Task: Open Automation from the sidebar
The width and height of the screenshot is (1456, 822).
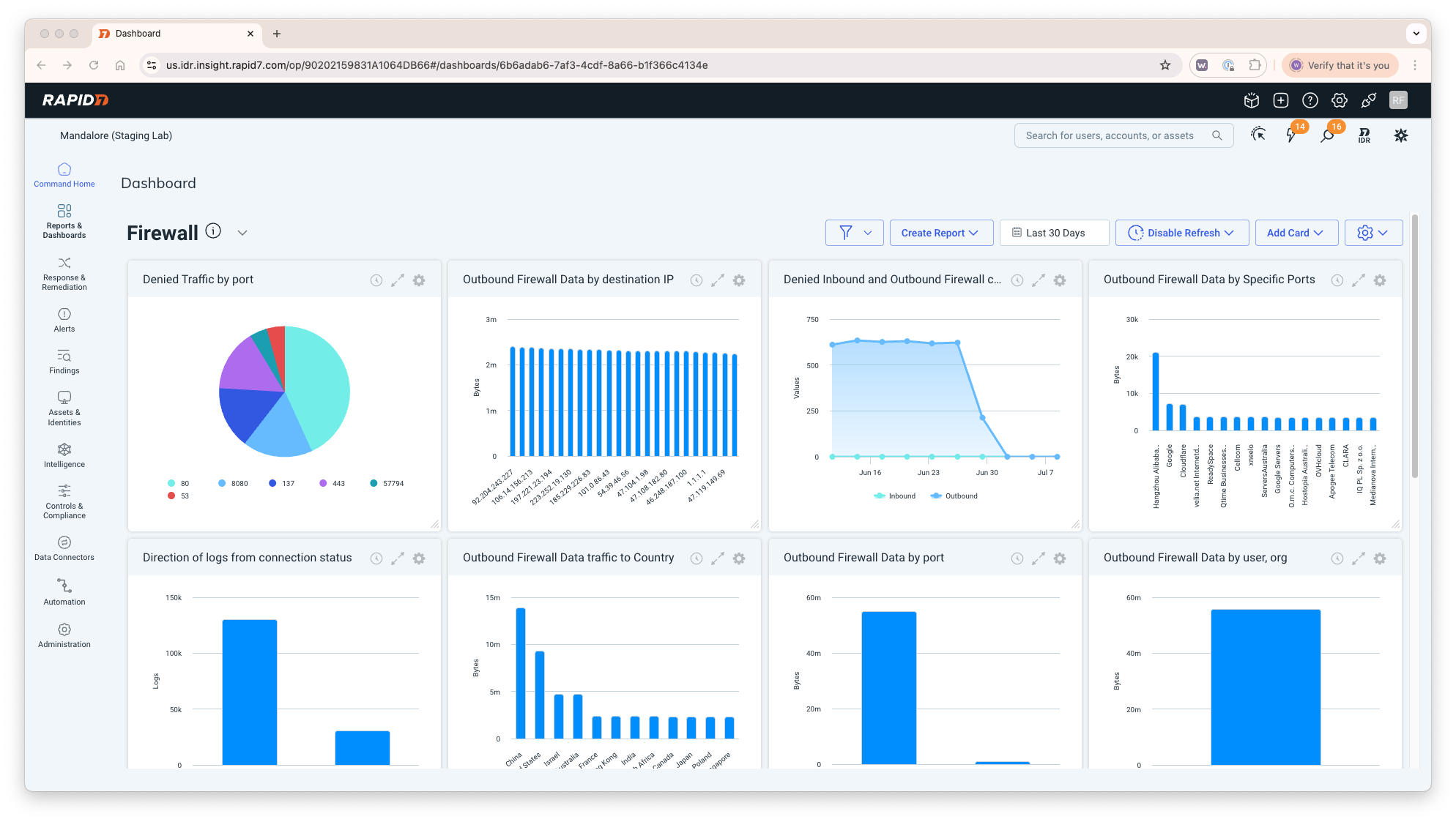Action: [x=64, y=592]
